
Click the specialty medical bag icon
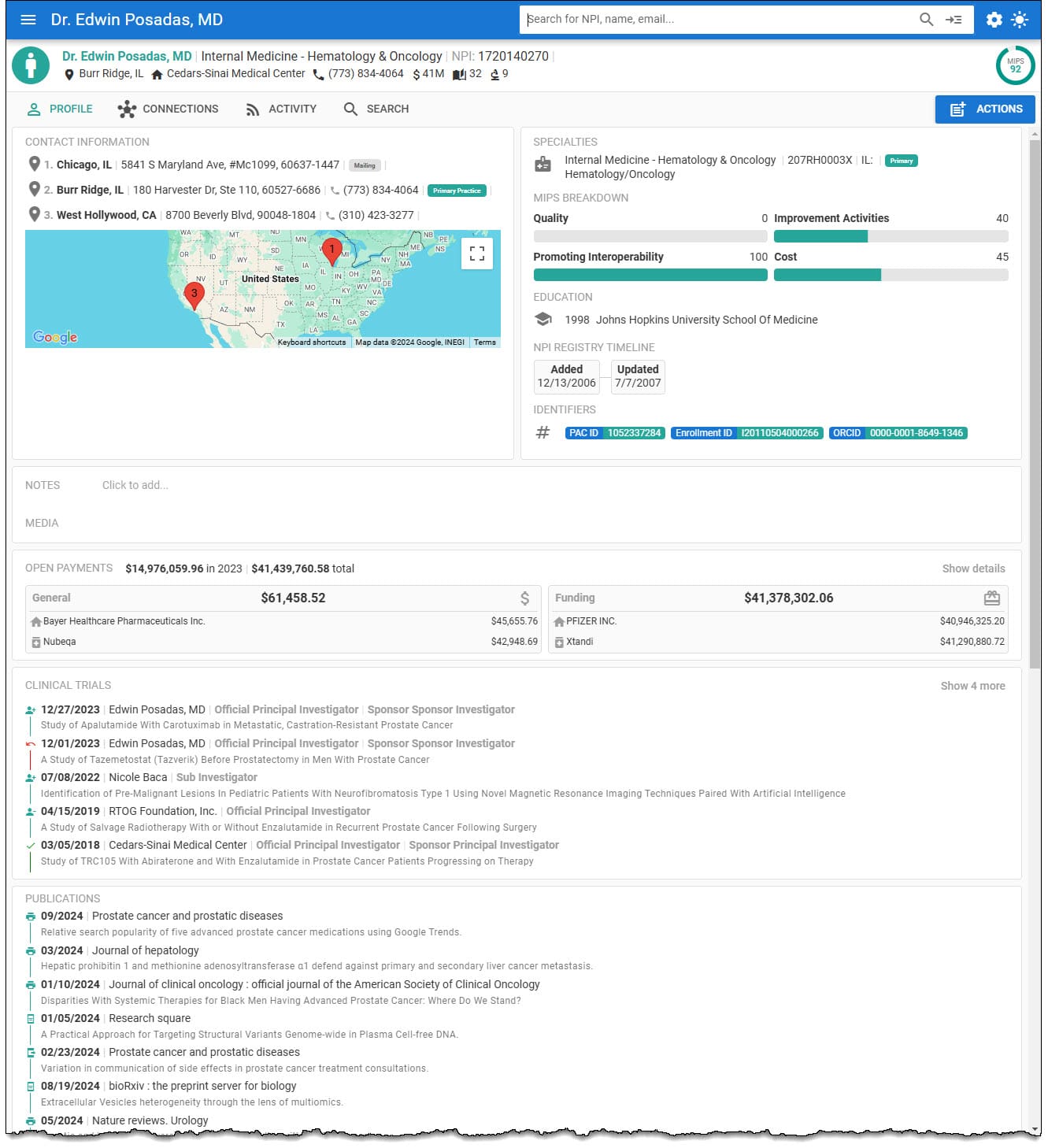[x=543, y=164]
